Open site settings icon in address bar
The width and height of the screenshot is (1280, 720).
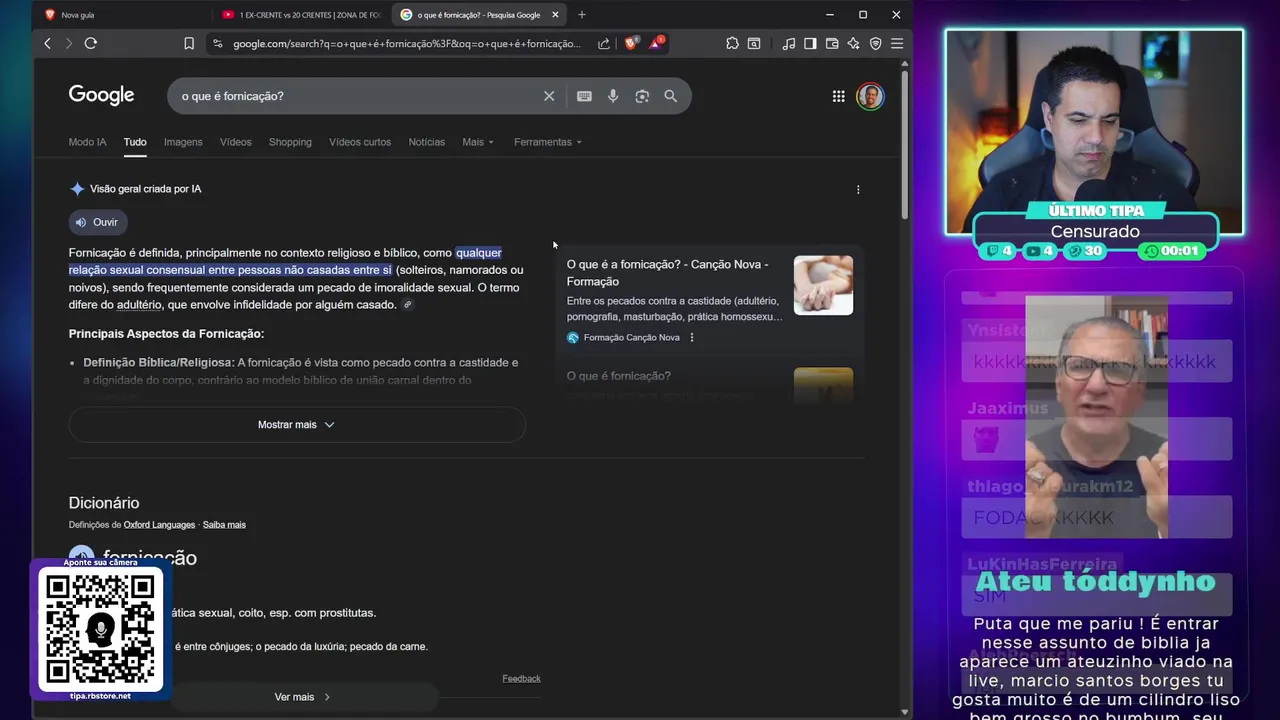click(218, 43)
